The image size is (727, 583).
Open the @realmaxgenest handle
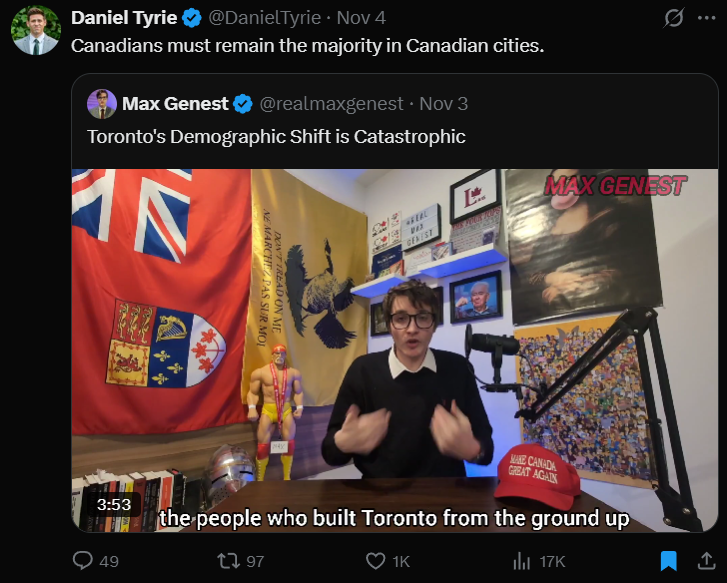[332, 103]
